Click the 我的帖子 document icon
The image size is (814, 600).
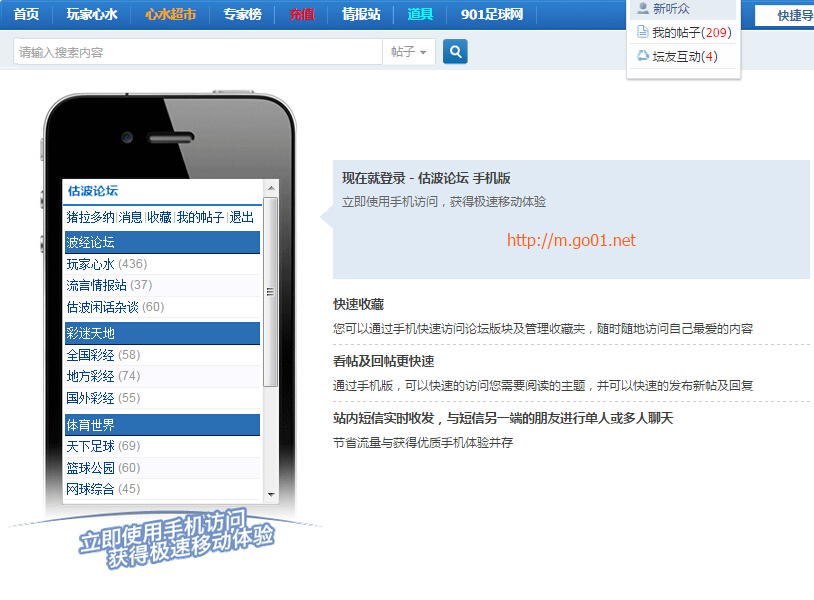click(x=643, y=32)
